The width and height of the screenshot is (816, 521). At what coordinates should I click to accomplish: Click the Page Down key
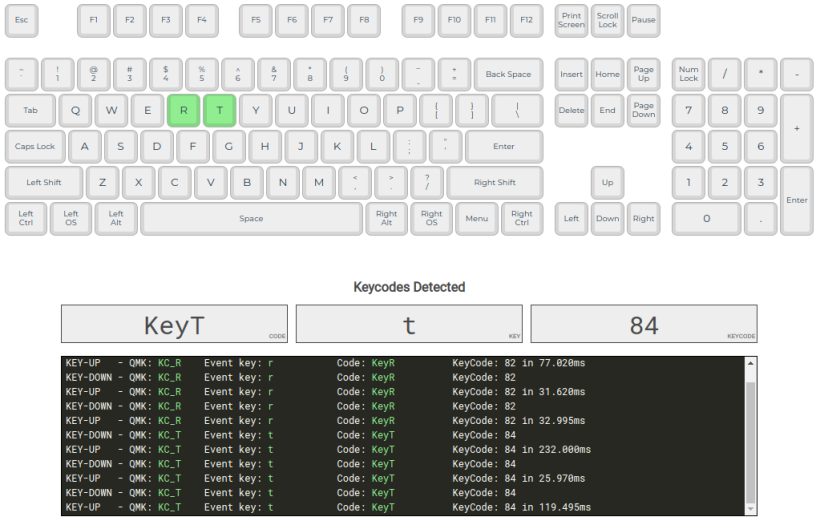click(x=643, y=110)
